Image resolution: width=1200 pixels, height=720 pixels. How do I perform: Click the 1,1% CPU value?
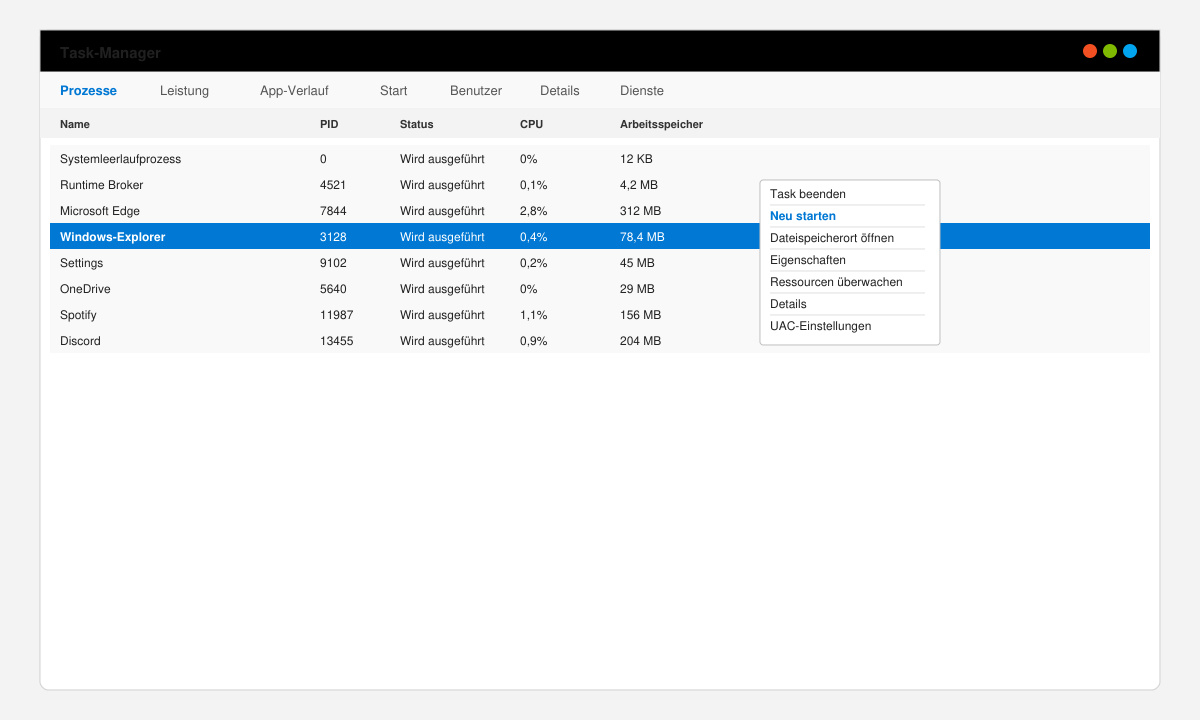coord(534,315)
